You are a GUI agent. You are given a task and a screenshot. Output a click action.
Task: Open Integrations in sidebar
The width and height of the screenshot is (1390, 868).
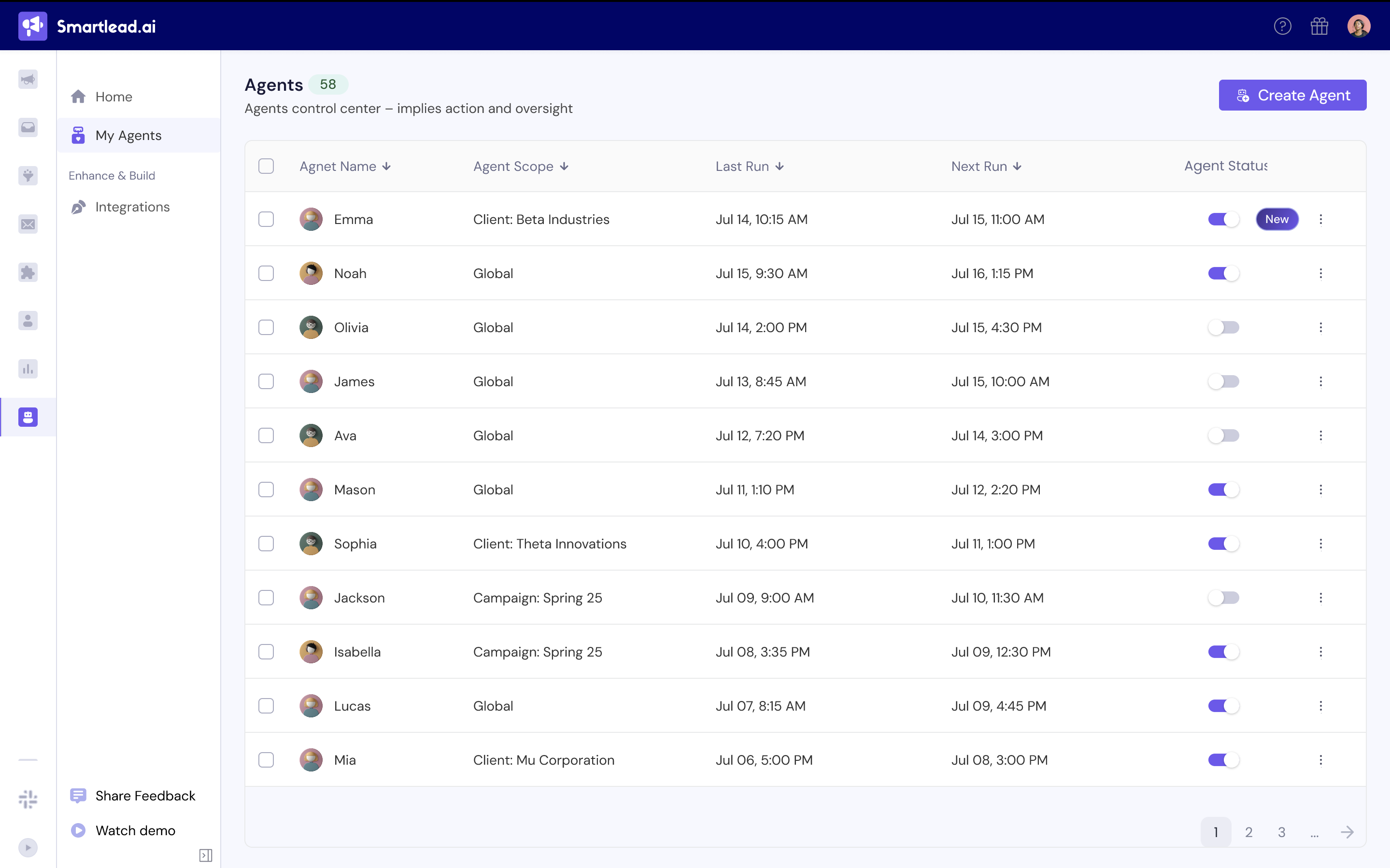coord(138,207)
